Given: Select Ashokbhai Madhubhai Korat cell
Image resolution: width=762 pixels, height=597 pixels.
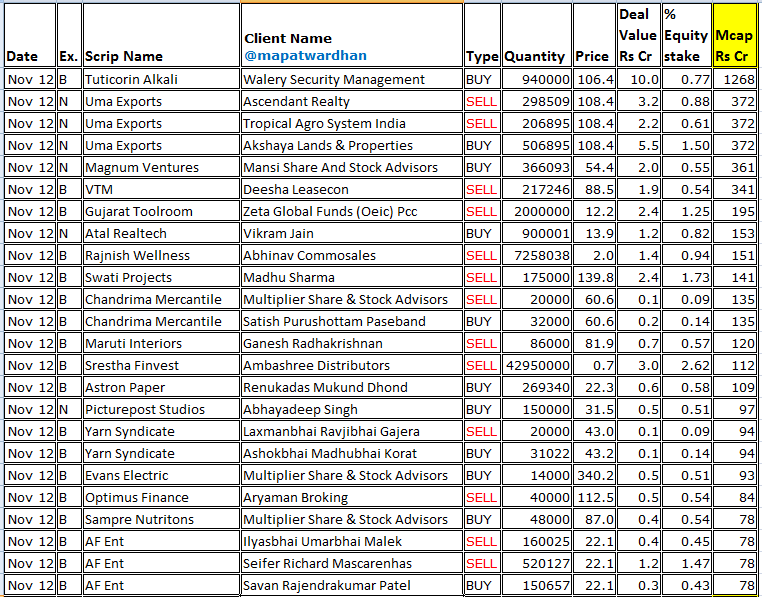Looking at the screenshot, I should tap(352, 453).
